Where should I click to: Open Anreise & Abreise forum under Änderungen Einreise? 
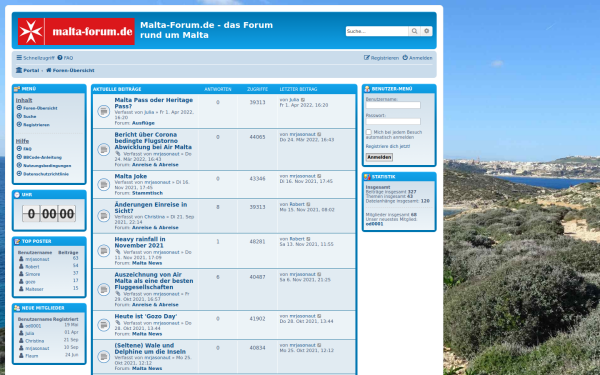pos(155,228)
